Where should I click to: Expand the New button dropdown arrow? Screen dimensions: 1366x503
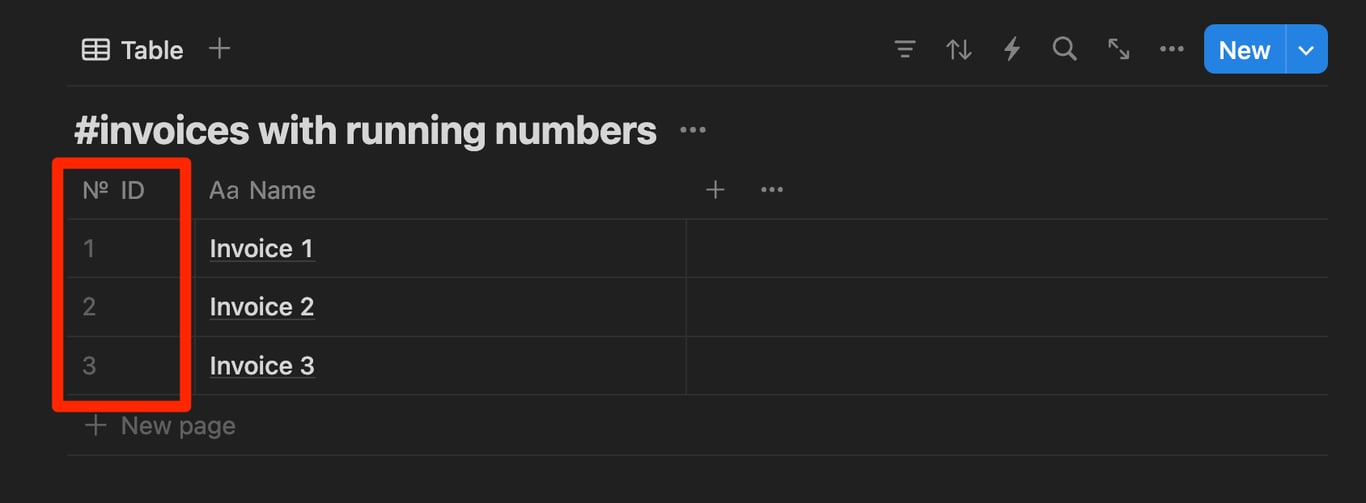pyautogui.click(x=1306, y=50)
